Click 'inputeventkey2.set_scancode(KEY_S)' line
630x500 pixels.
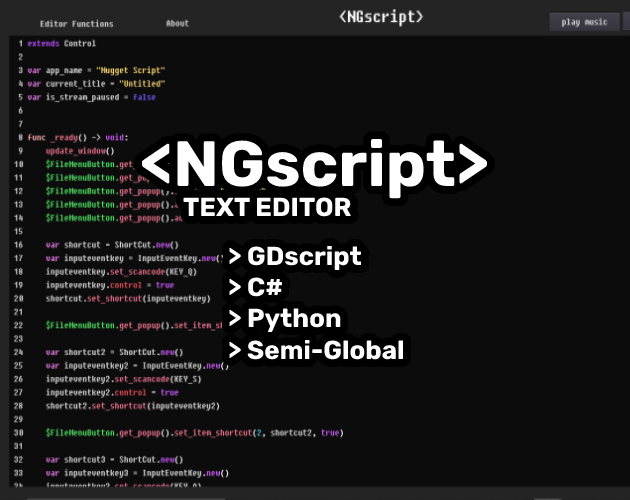click(x=124, y=379)
